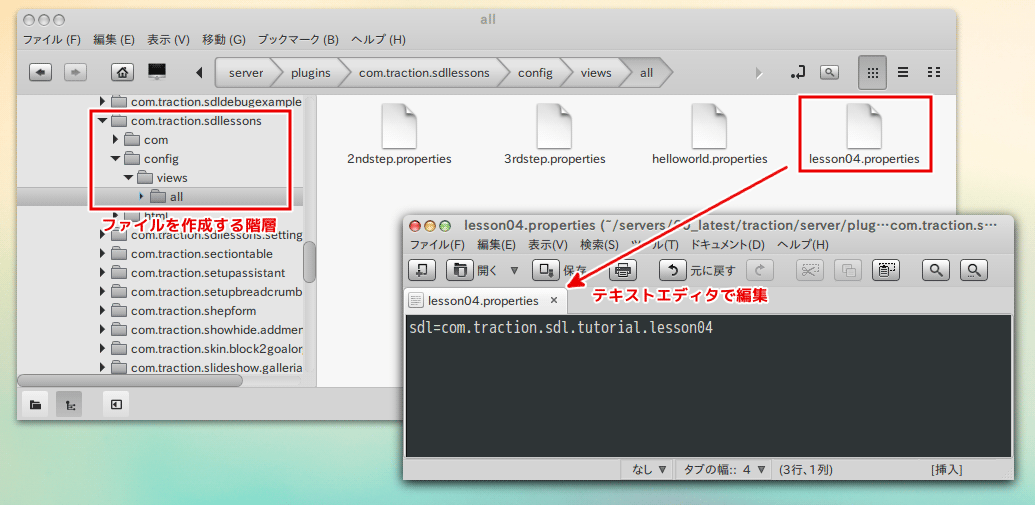This screenshot has width=1035, height=505.
Task: Click the home folder icon in toolbar
Action: click(x=122, y=72)
